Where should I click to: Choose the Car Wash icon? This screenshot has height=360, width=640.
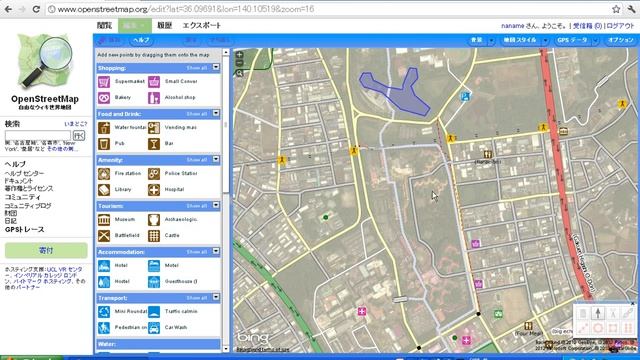pyautogui.click(x=154, y=328)
